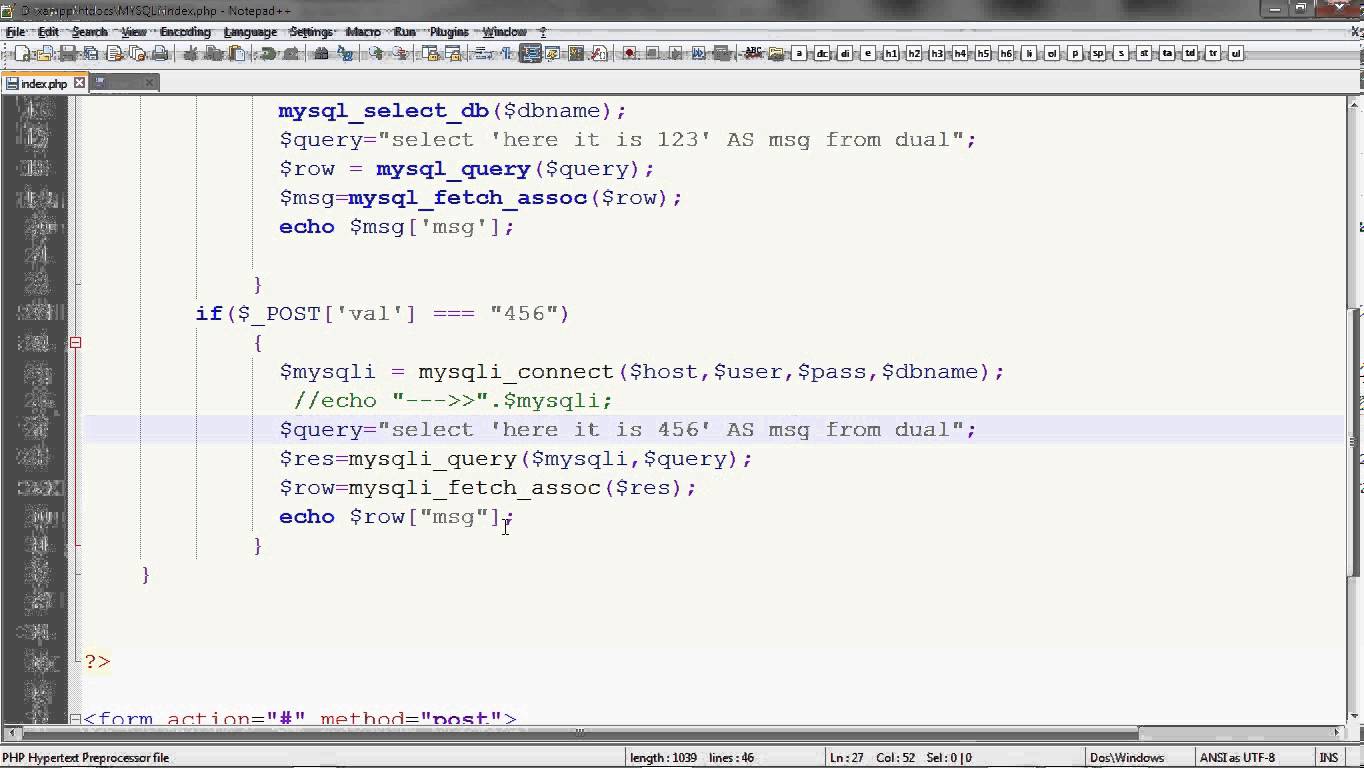Toggle Word Wrap toolbar icon
Viewport: 1364px width, 768px height.
point(483,53)
